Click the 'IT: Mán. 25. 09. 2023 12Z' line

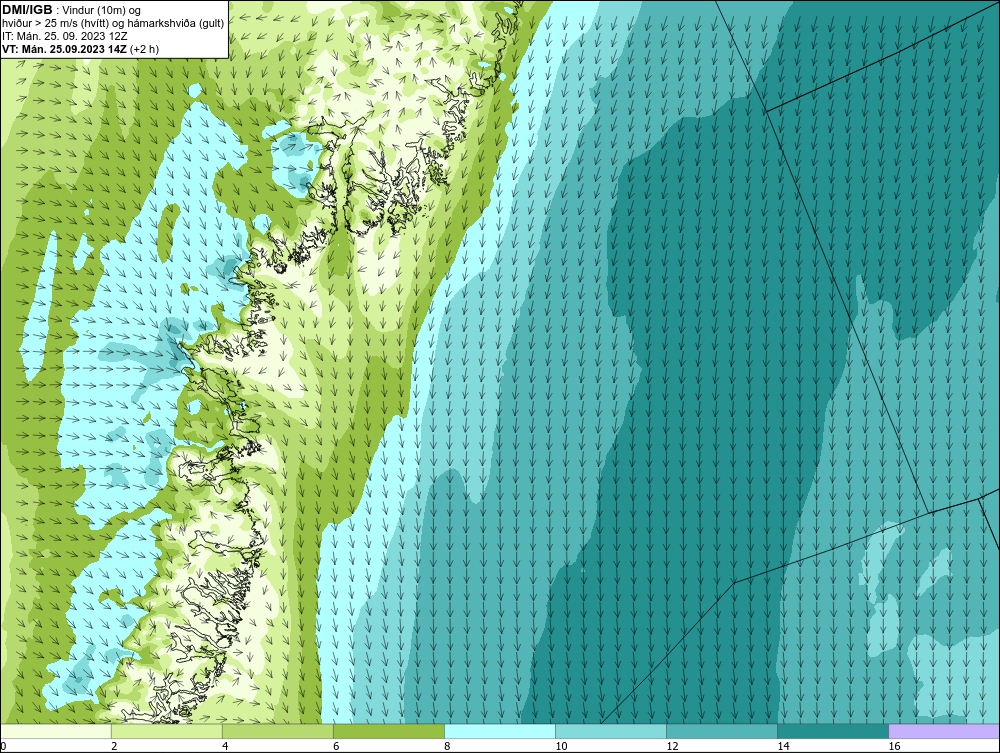click(64, 36)
